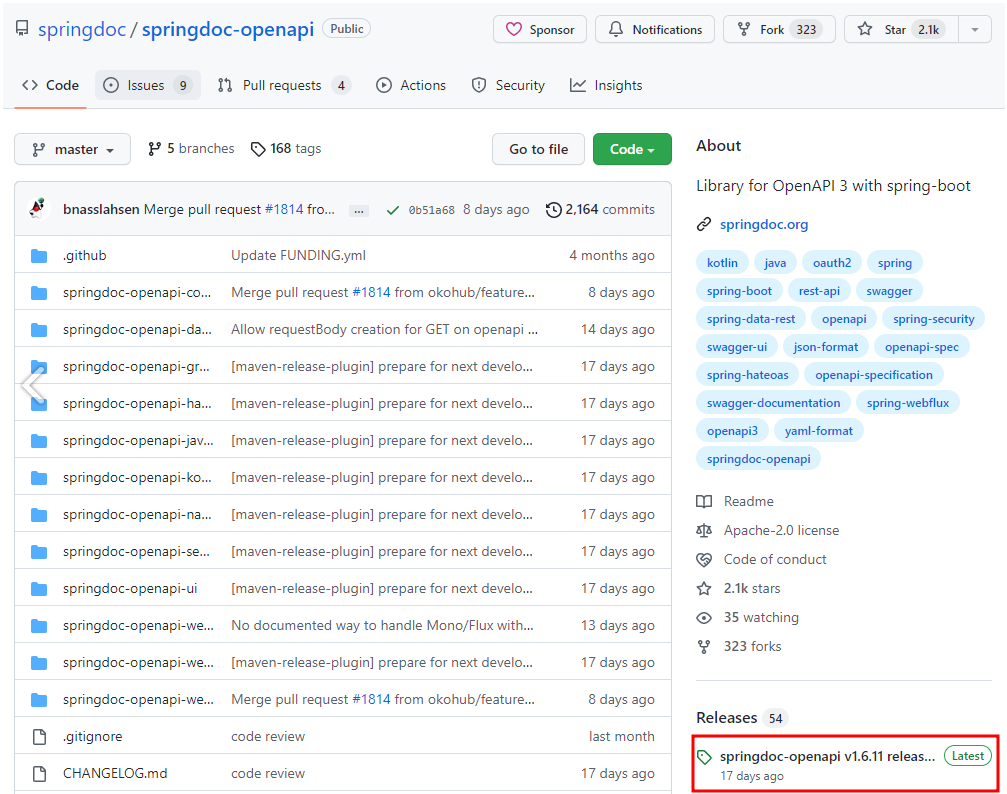
Task: Open the Update FUNDING.yml commit message
Action: (x=299, y=256)
